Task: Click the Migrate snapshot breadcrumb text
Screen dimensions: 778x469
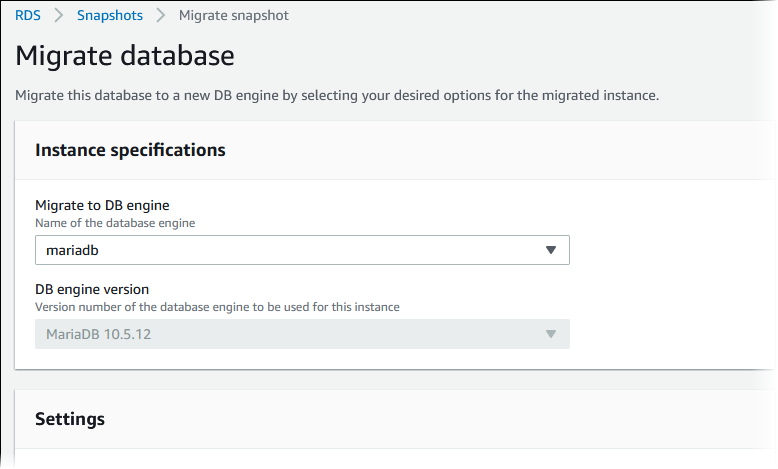Action: pyautogui.click(x=234, y=16)
